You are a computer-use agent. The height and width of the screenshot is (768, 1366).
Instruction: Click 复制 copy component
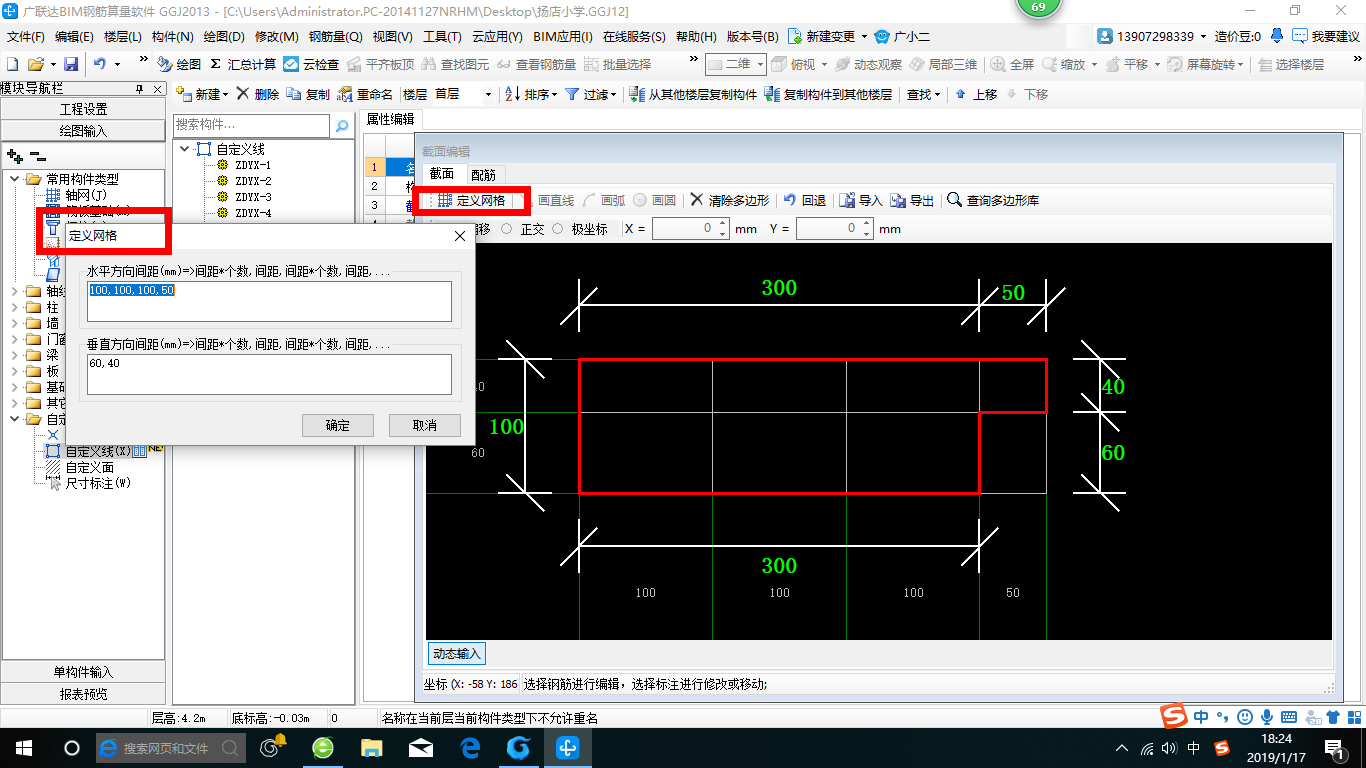[308, 94]
